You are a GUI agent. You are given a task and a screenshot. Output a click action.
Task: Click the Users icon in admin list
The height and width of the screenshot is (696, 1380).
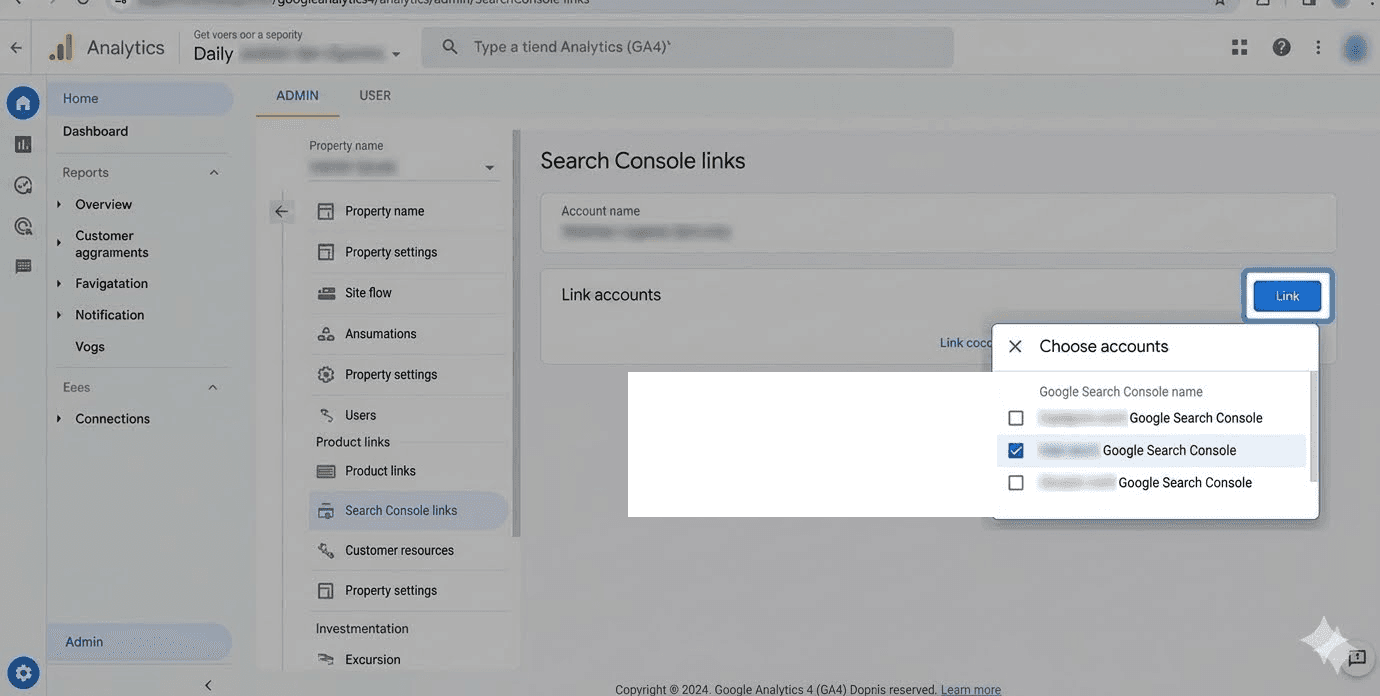(325, 415)
